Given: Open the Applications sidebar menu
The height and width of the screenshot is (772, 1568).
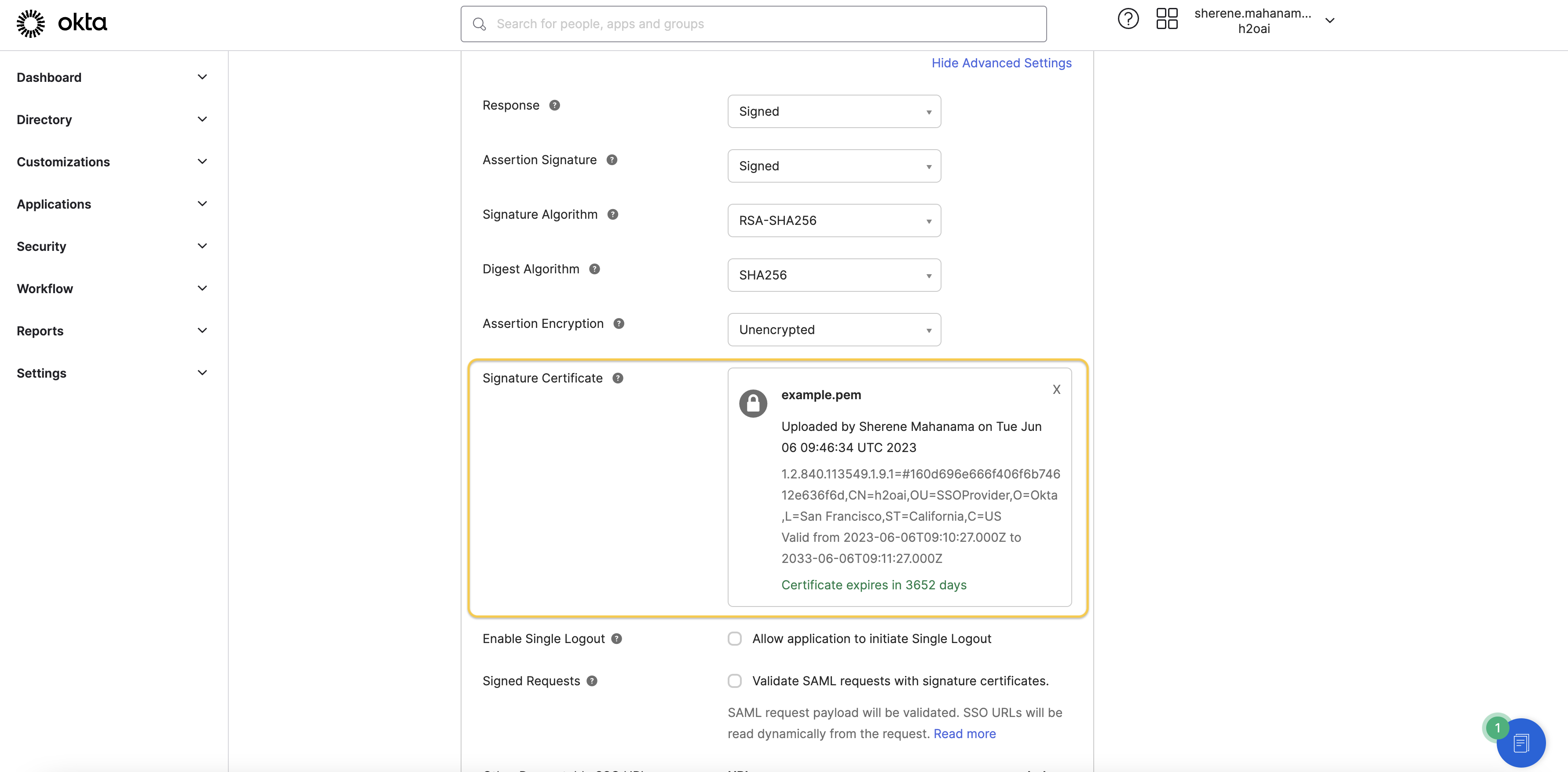Looking at the screenshot, I should click(x=113, y=204).
